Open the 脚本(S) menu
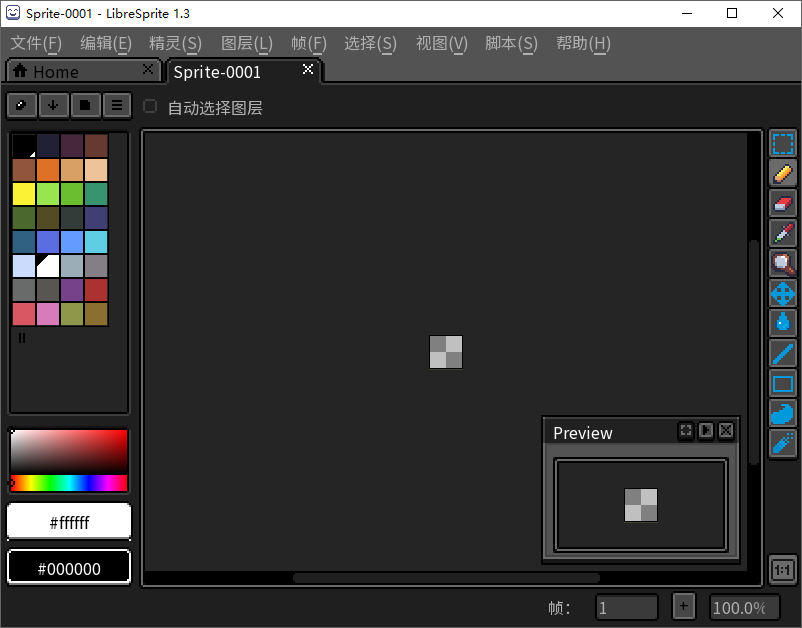 [x=511, y=43]
